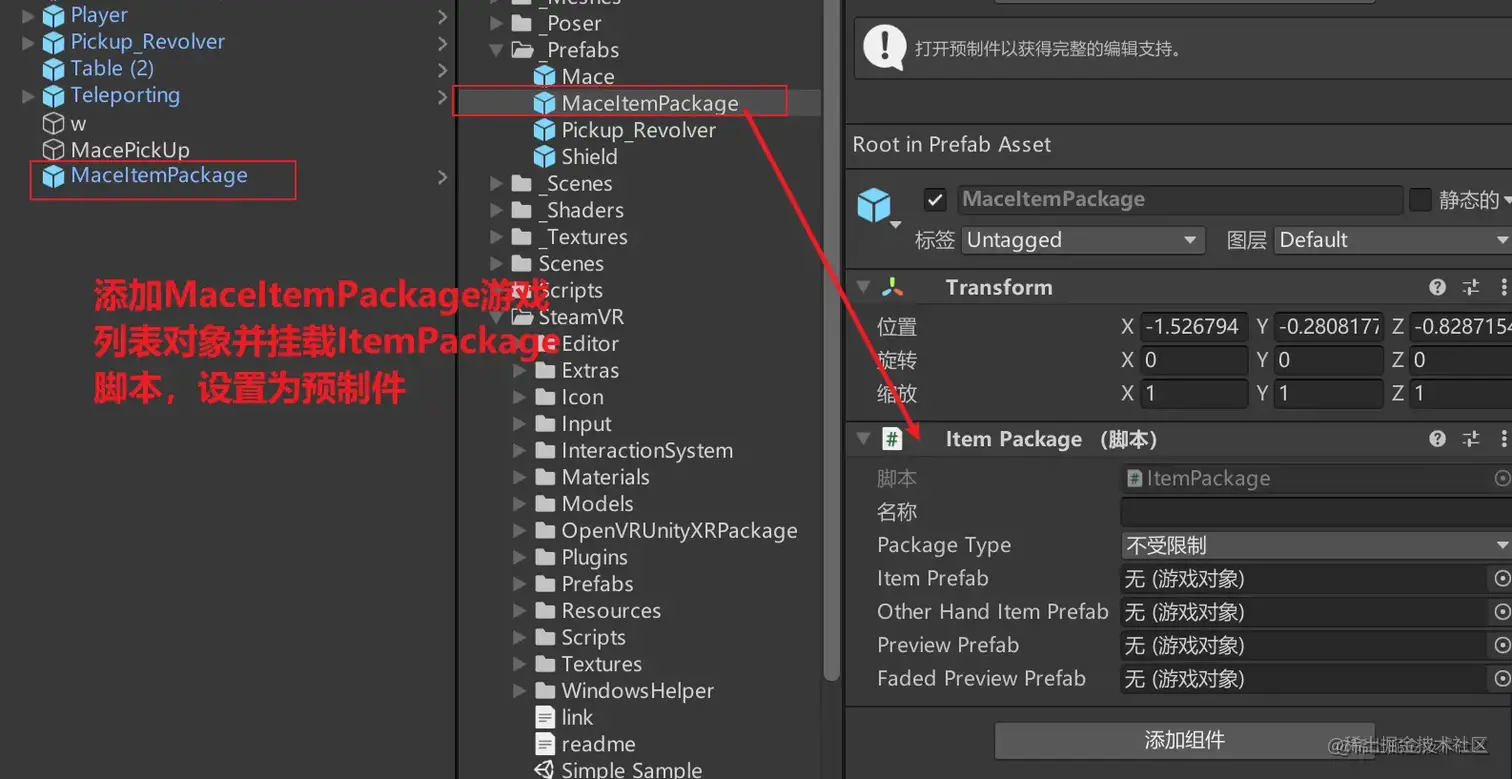
Task: Click the link text file icon
Action: click(544, 718)
